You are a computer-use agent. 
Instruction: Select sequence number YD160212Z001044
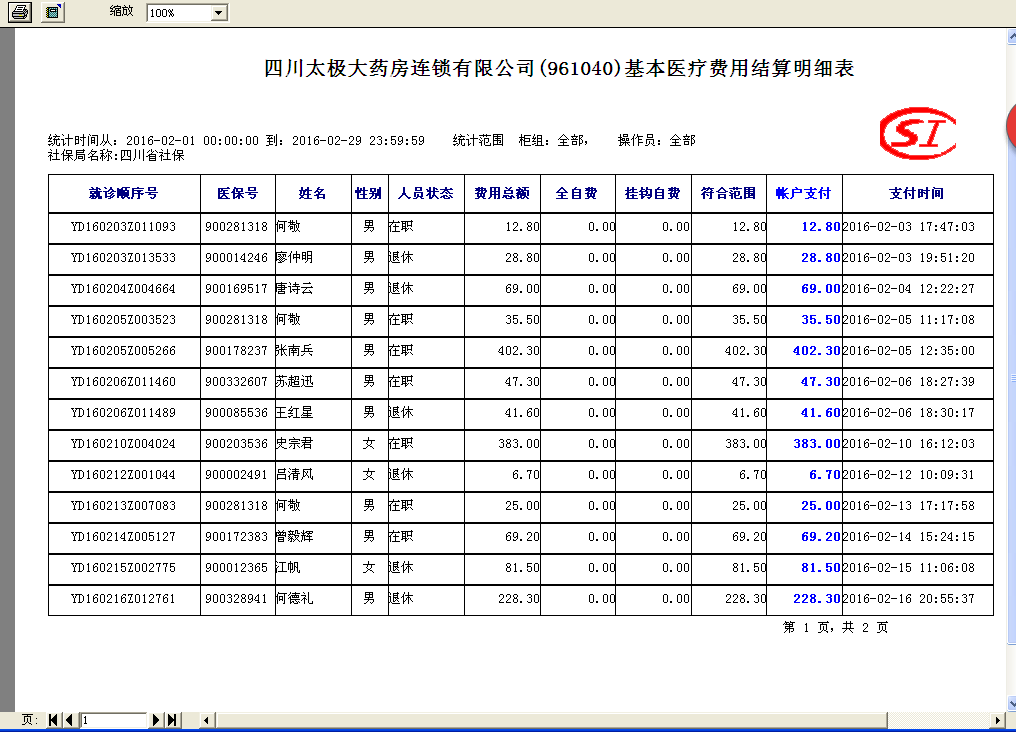click(x=123, y=475)
